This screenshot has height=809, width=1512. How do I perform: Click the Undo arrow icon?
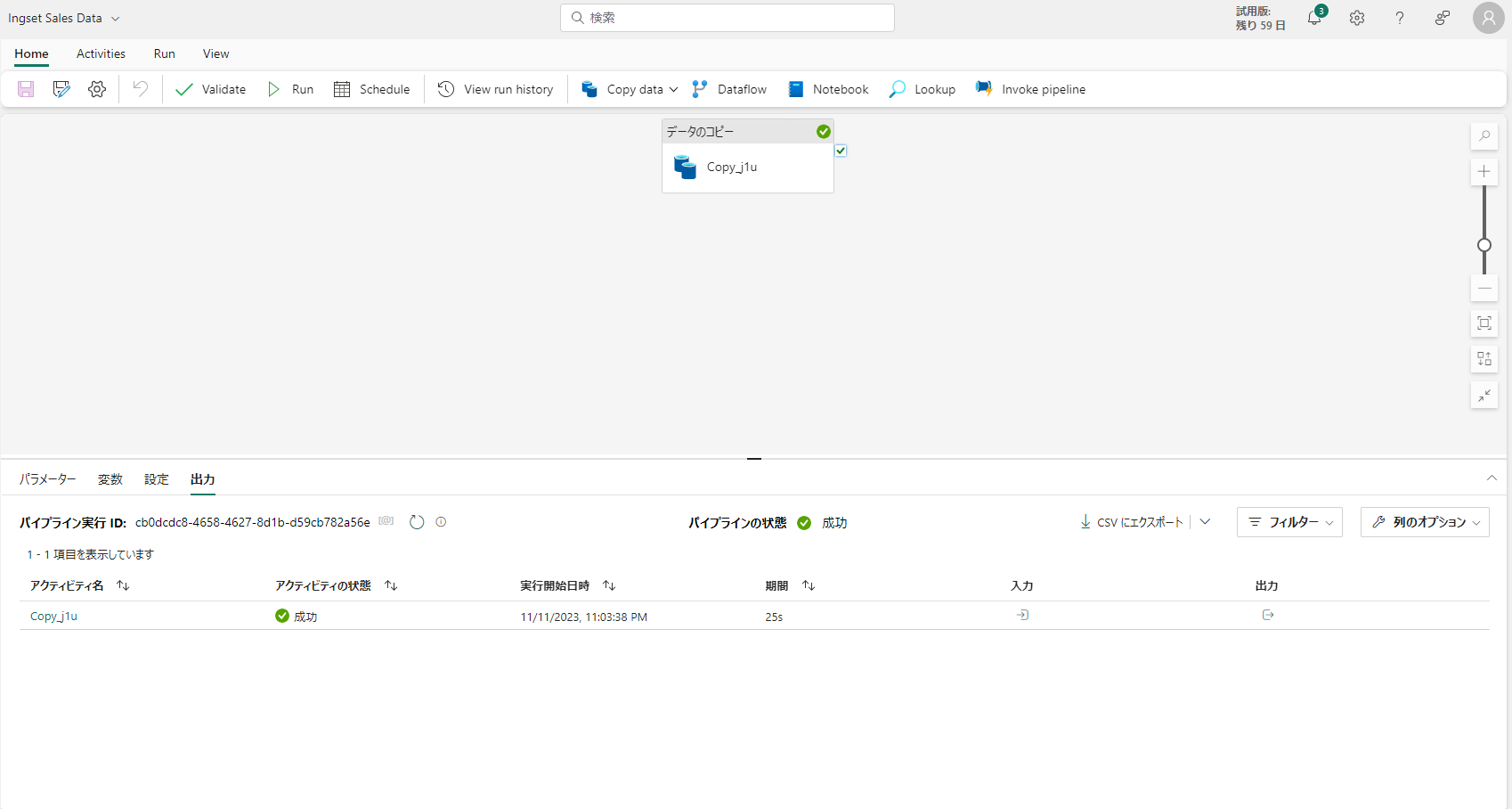point(141,88)
